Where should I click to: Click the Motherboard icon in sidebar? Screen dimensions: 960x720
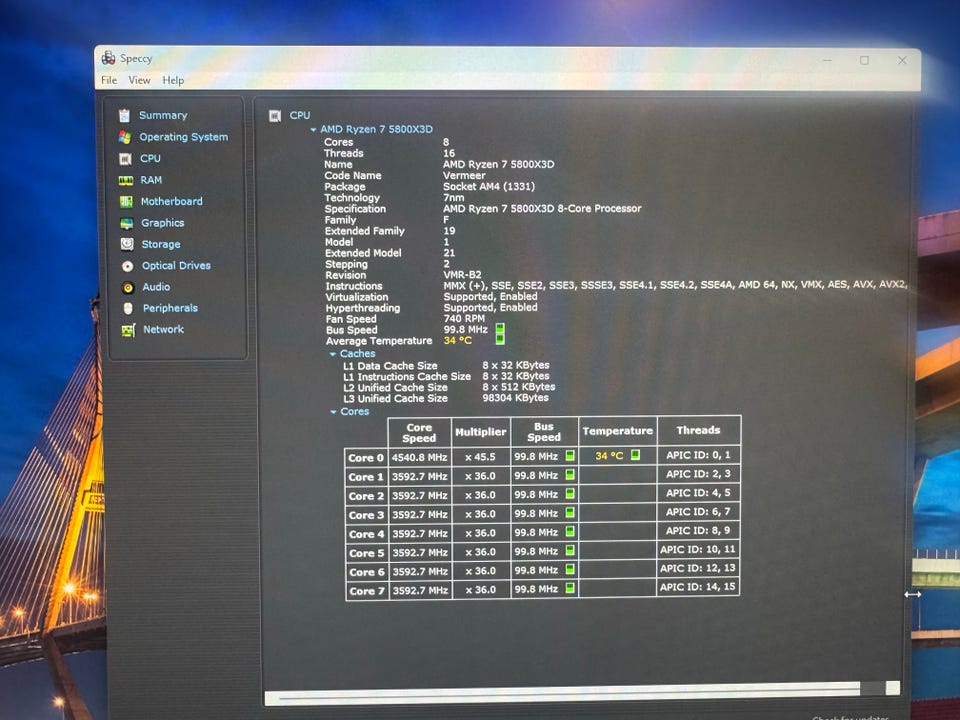point(126,201)
